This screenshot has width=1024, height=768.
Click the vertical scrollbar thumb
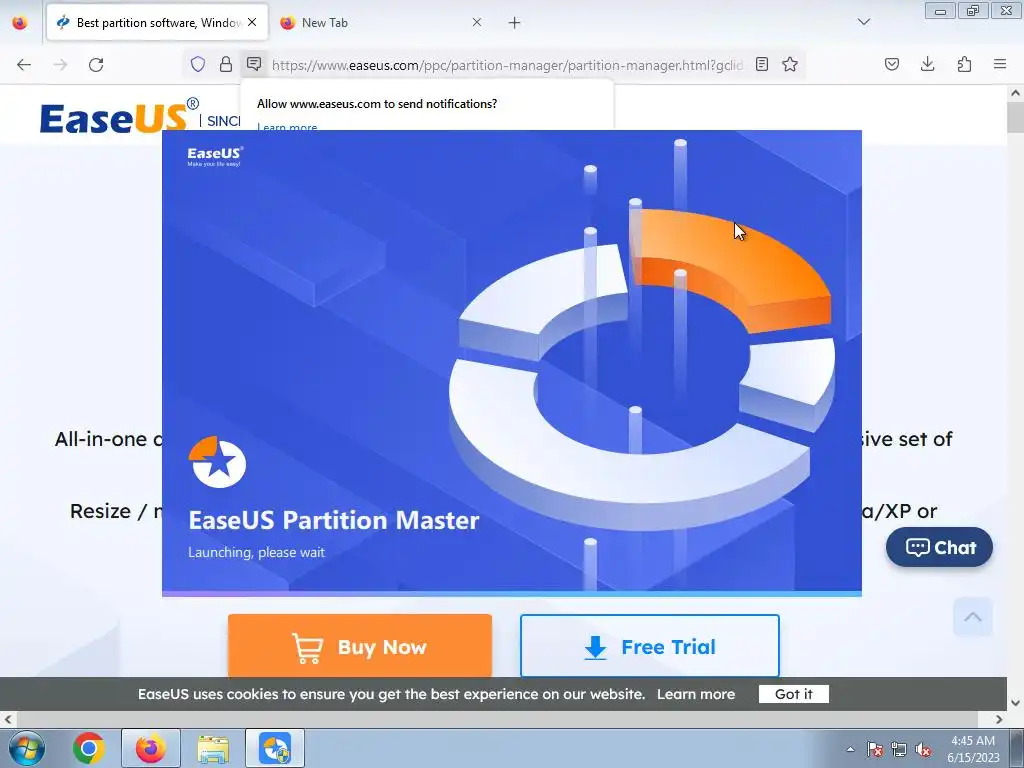(x=1015, y=118)
